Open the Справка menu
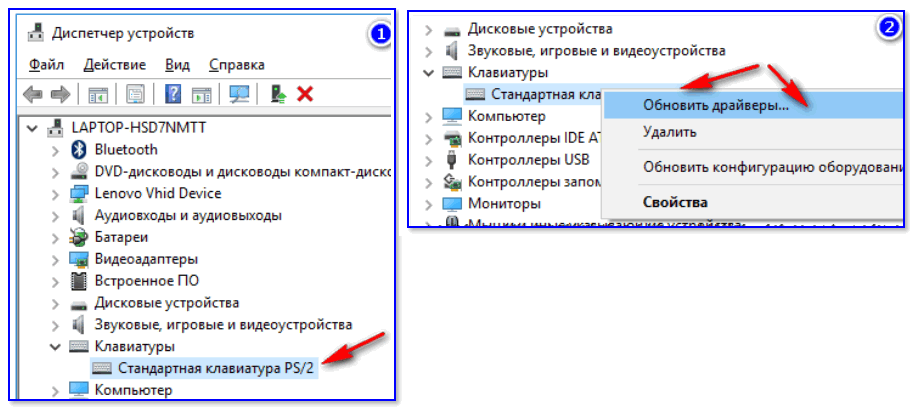Viewport: 910px width, 409px height. pos(229,65)
